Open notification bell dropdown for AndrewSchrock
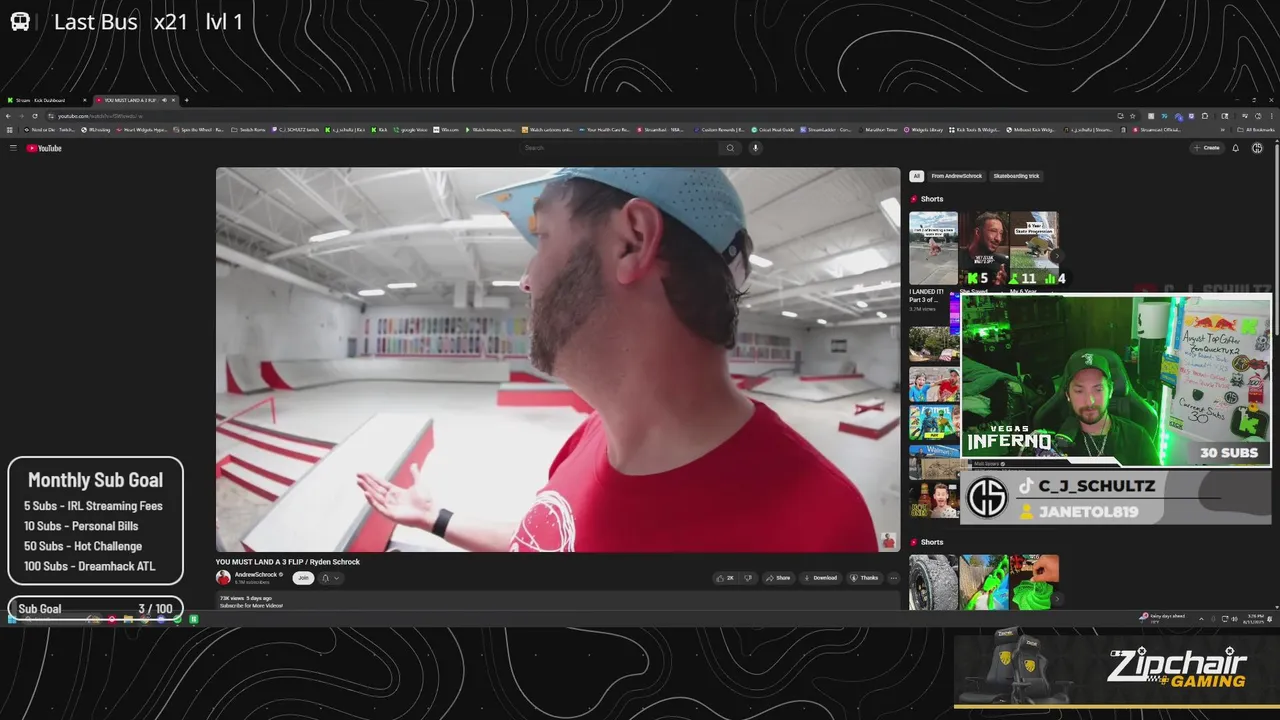The width and height of the screenshot is (1280, 720). tap(330, 578)
